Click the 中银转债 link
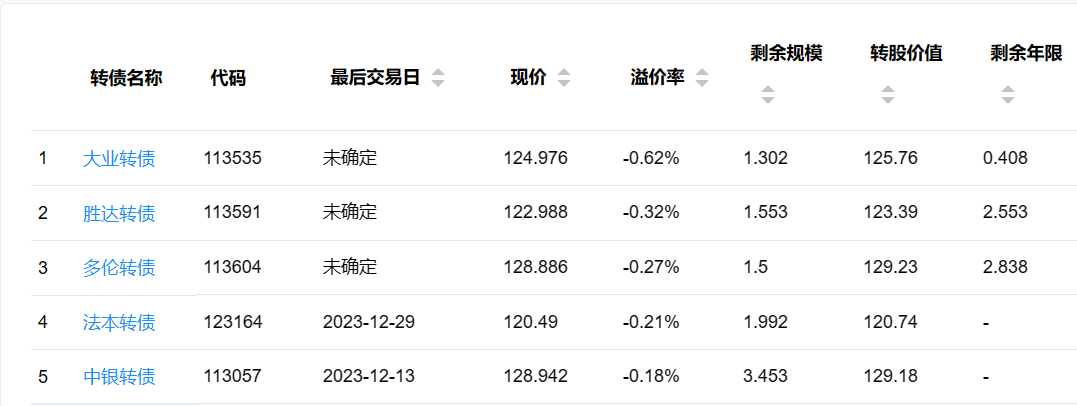Screen dimensions: 1077x406 coord(119,377)
